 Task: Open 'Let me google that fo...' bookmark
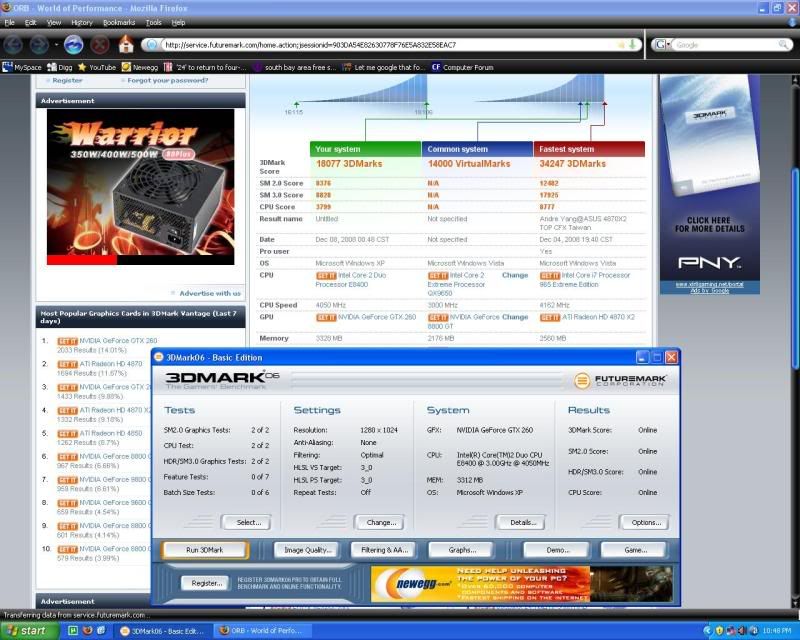pos(384,67)
